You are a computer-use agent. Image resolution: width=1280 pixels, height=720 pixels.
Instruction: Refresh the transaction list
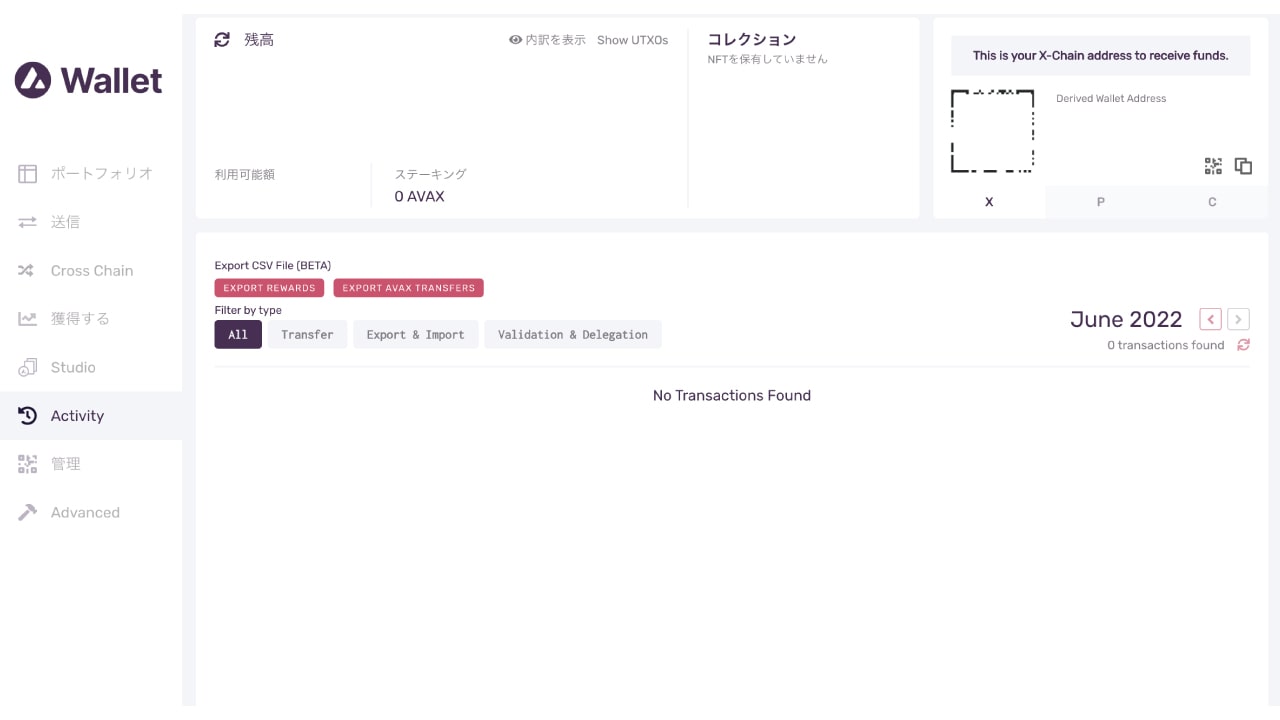pos(1243,345)
